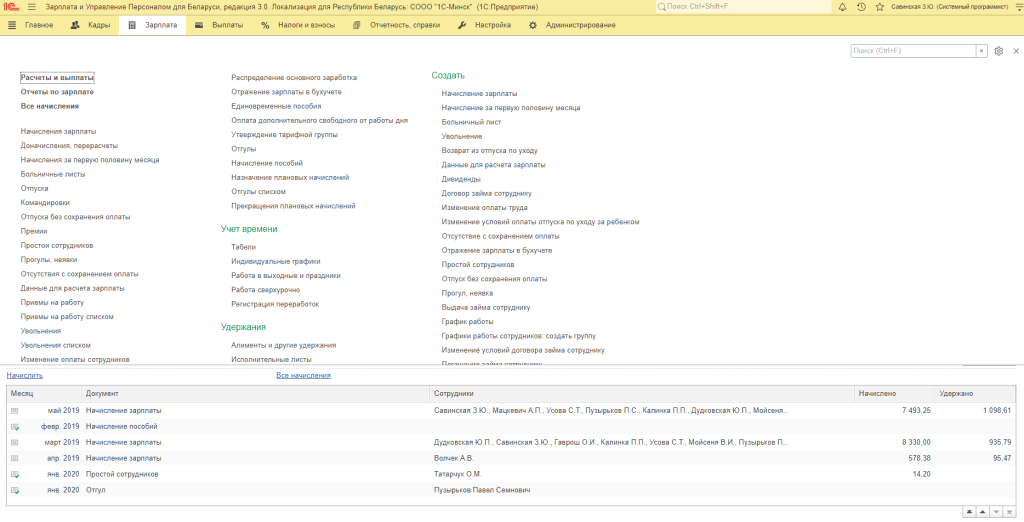
Task: Open the notifications bell icon
Action: pyautogui.click(x=842, y=7)
